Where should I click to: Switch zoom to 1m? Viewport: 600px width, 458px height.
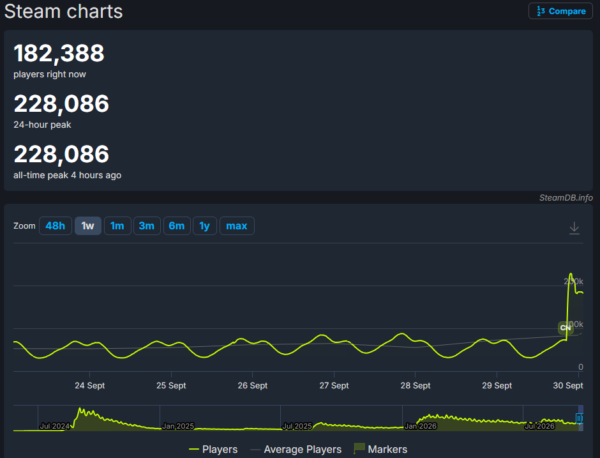tap(117, 226)
